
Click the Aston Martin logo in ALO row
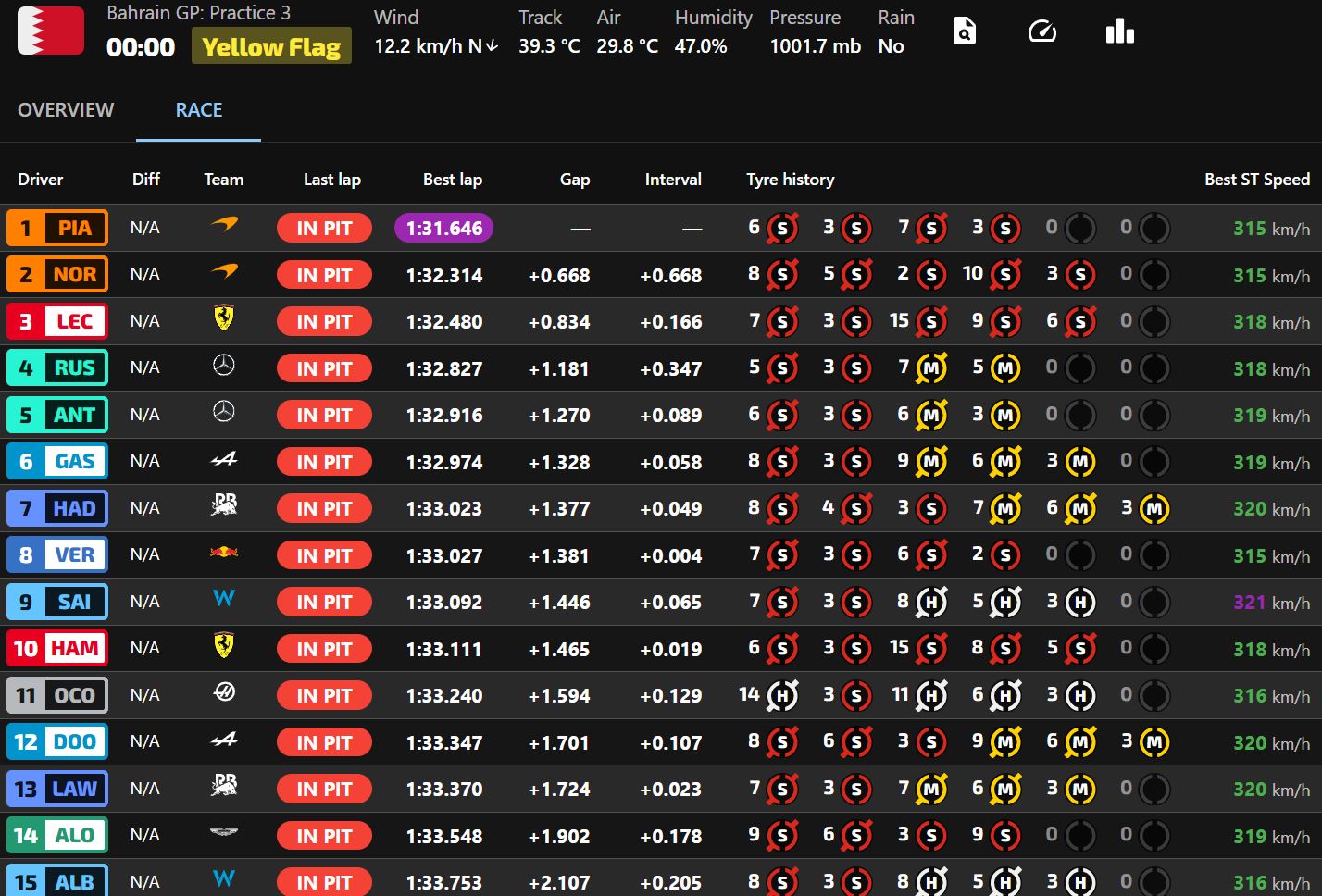tap(224, 833)
